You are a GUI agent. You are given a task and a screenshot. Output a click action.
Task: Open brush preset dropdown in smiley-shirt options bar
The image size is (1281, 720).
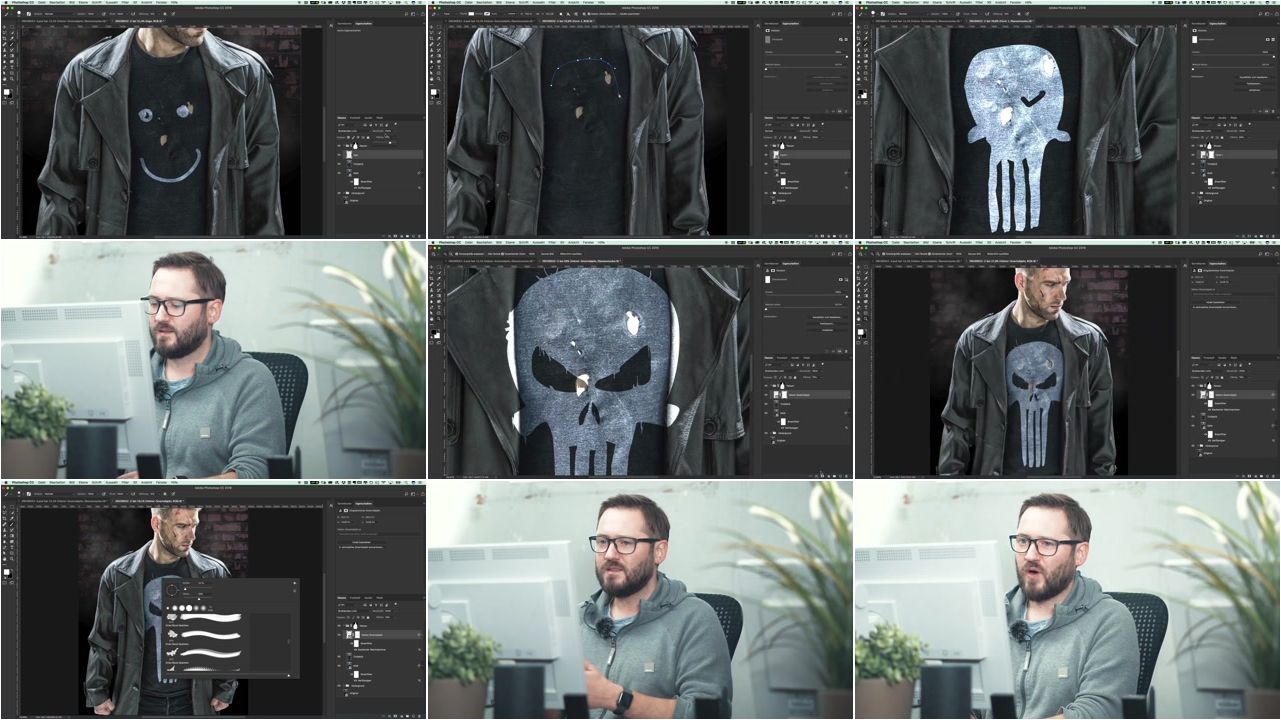point(20,14)
